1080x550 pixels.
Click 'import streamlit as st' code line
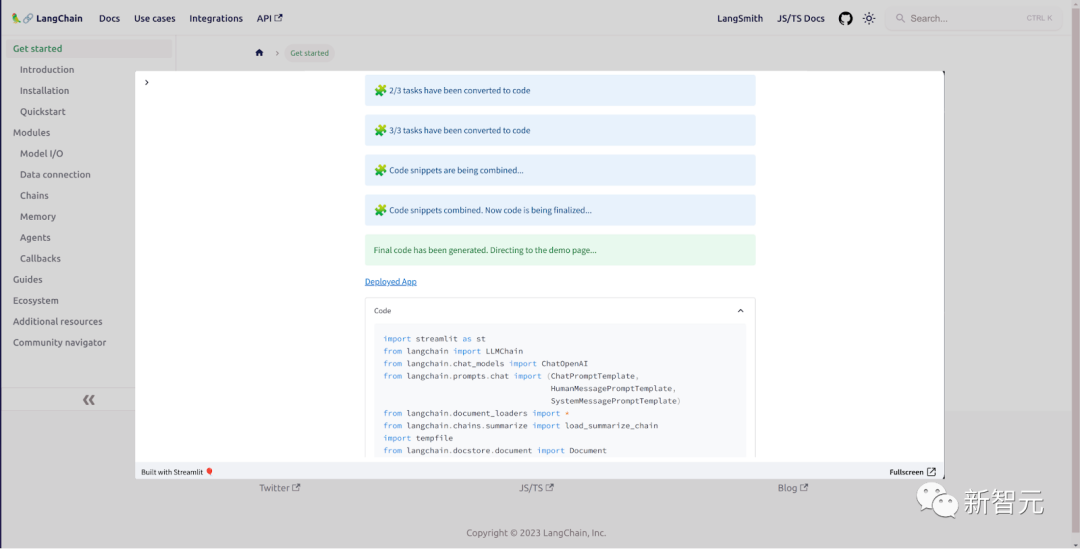(x=435, y=339)
